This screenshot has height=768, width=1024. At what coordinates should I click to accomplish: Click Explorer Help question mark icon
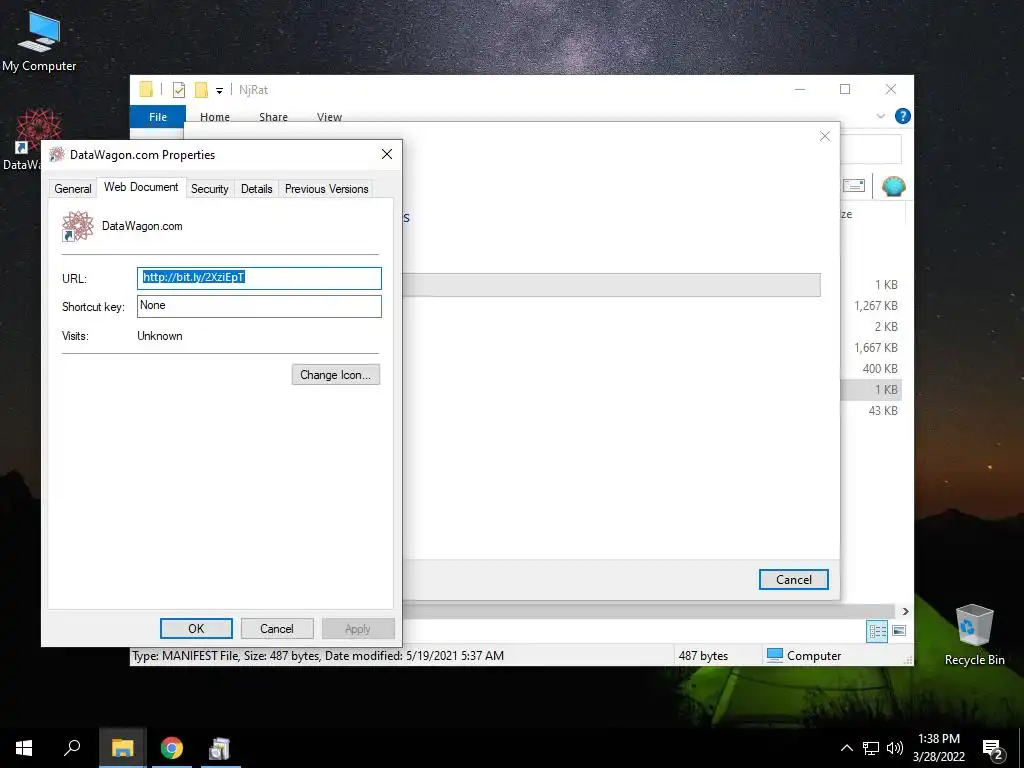pos(903,116)
